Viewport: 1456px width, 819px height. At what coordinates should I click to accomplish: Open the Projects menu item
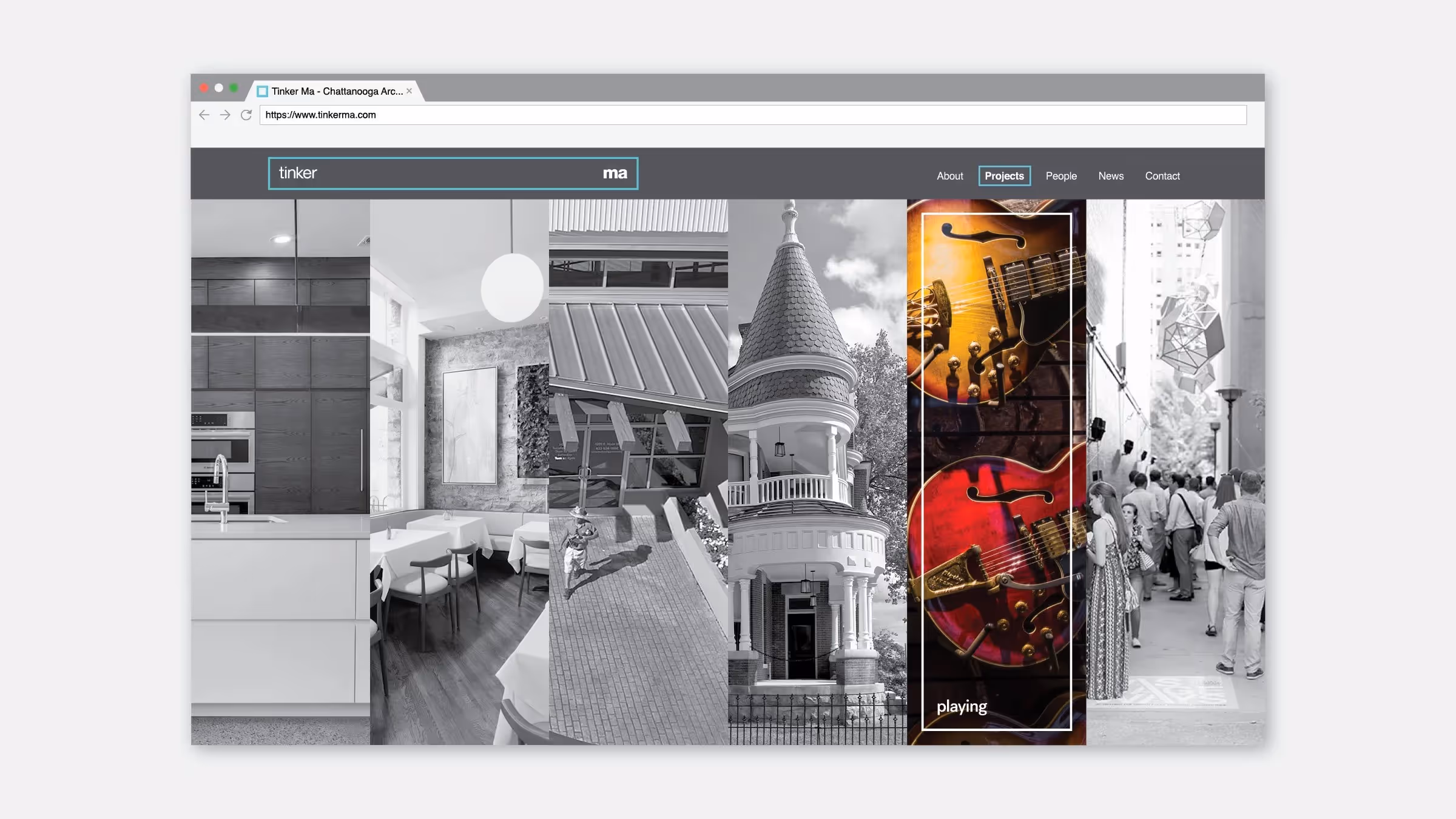[1004, 176]
